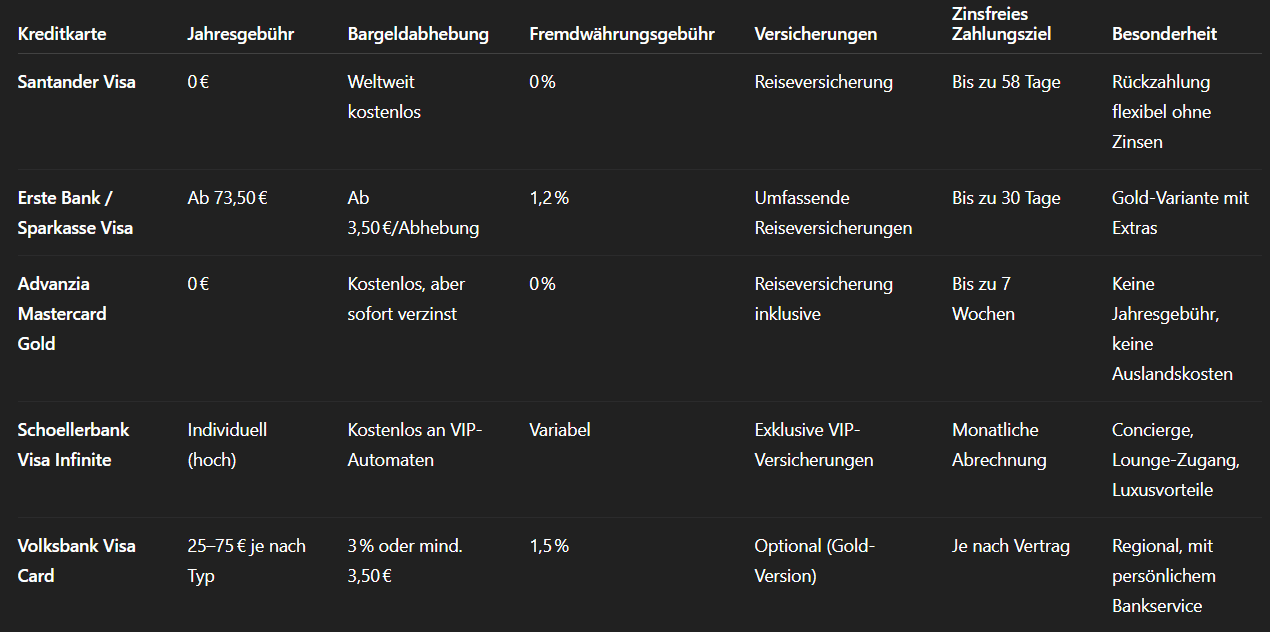Select the Zinsfreies Zahlungsziel header
This screenshot has width=1270, height=632.
(x=1001, y=24)
